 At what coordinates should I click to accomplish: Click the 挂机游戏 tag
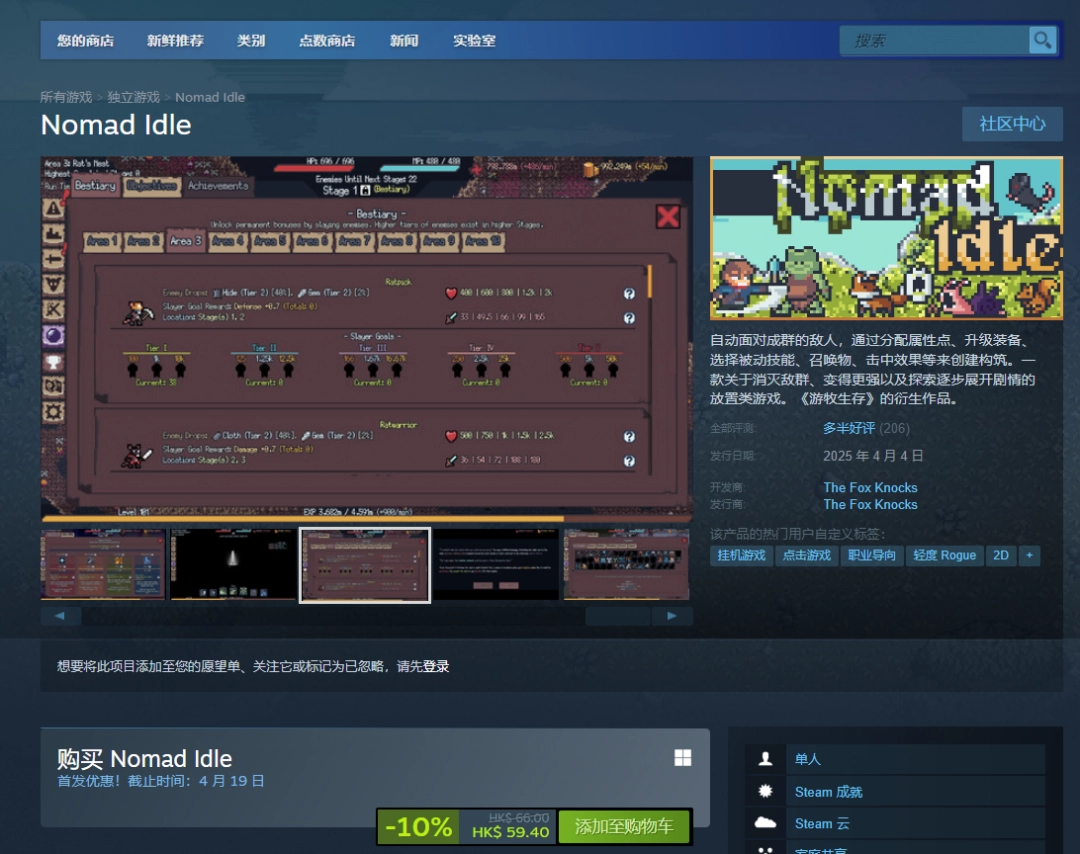pyautogui.click(x=741, y=555)
